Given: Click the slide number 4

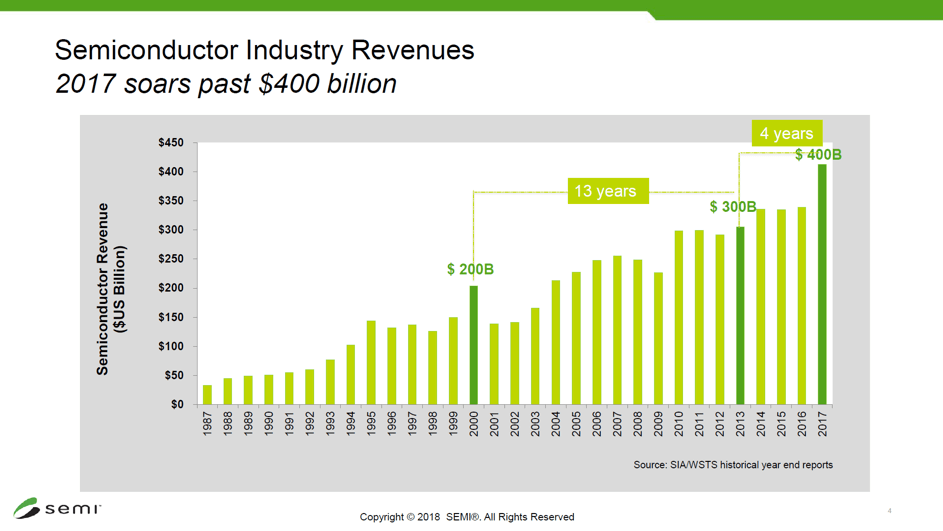Looking at the screenshot, I should pos(889,511).
